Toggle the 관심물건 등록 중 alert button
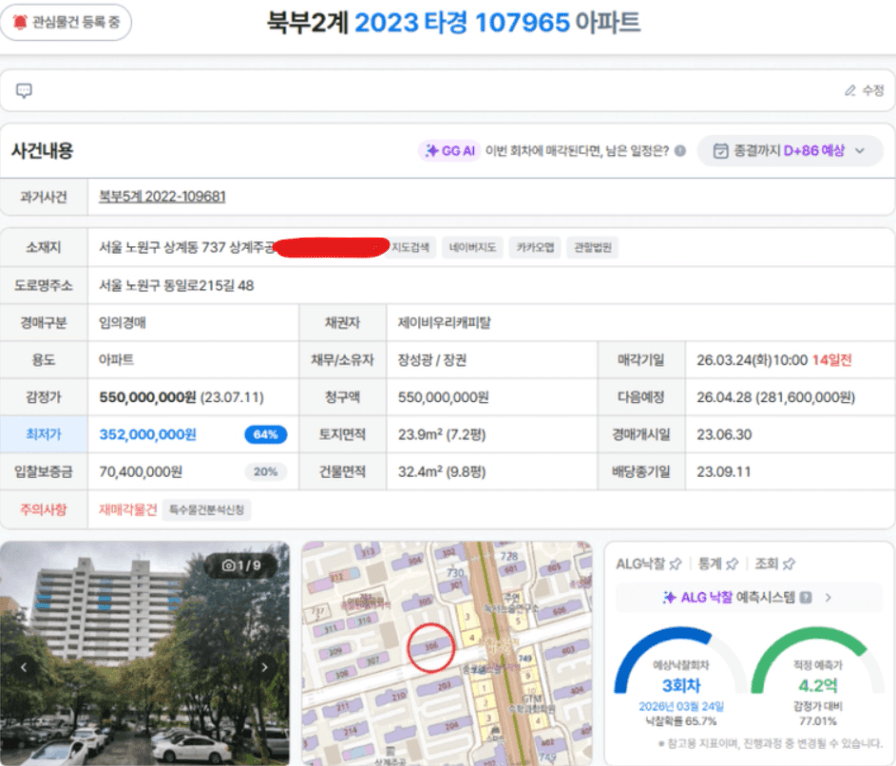The height and width of the screenshot is (766, 896). [x=66, y=22]
